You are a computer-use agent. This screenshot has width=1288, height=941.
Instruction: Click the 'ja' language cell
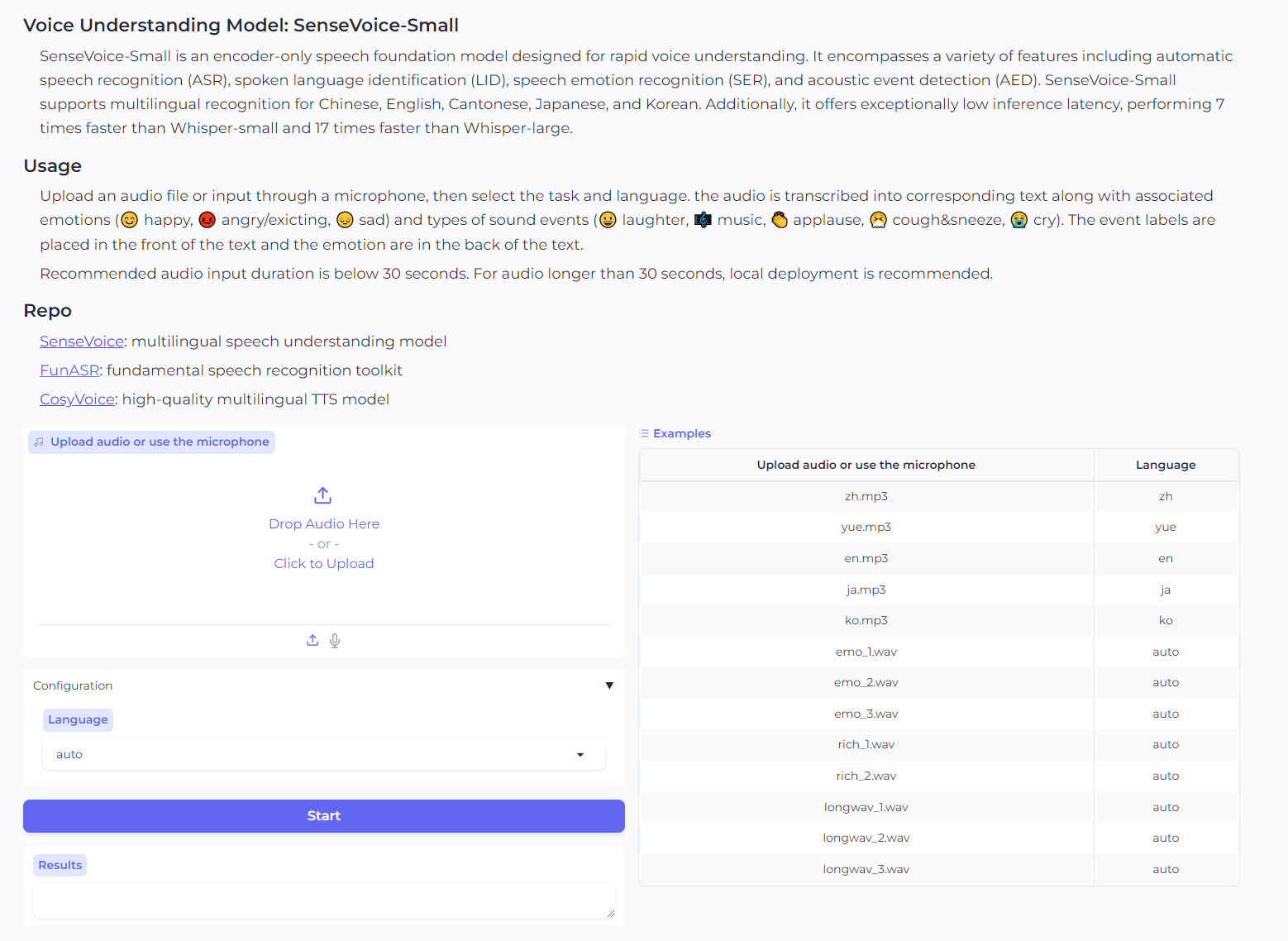coord(1166,590)
